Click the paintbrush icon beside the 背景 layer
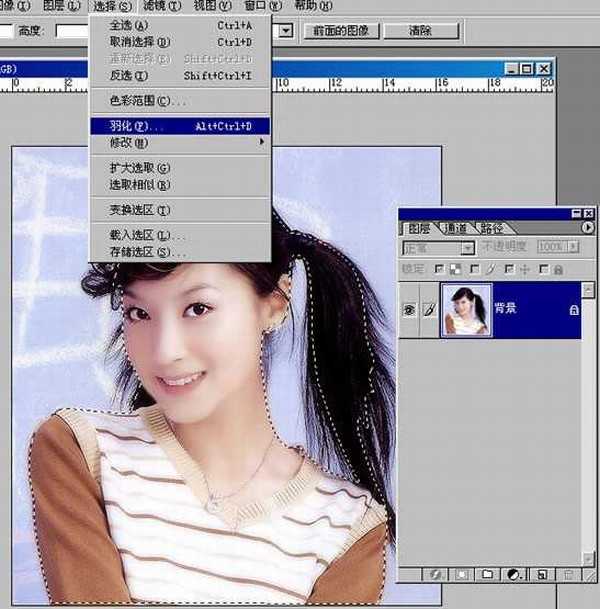The width and height of the screenshot is (600, 609). click(430, 310)
